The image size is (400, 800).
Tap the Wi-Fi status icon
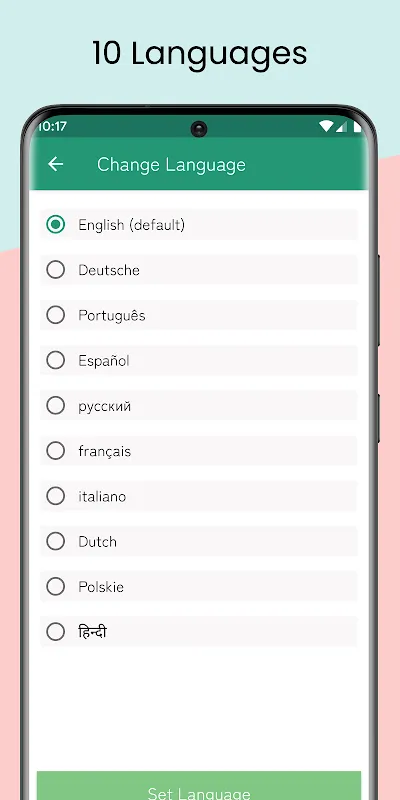tap(326, 126)
